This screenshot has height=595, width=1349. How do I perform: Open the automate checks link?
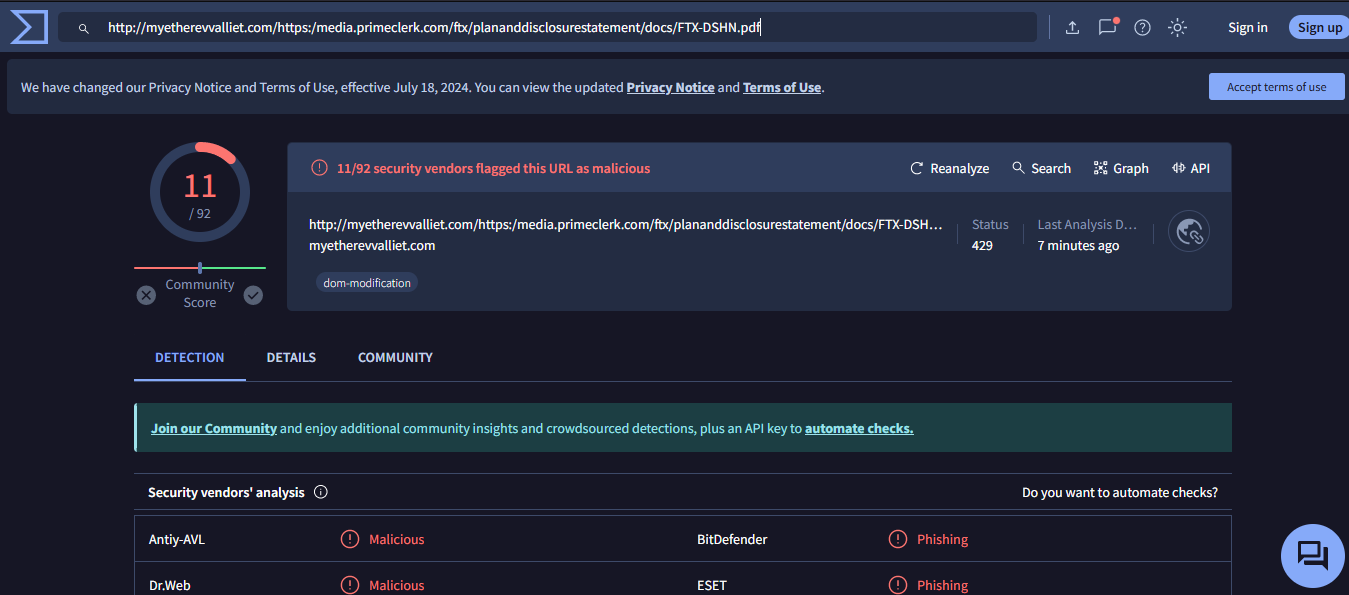[x=859, y=428]
